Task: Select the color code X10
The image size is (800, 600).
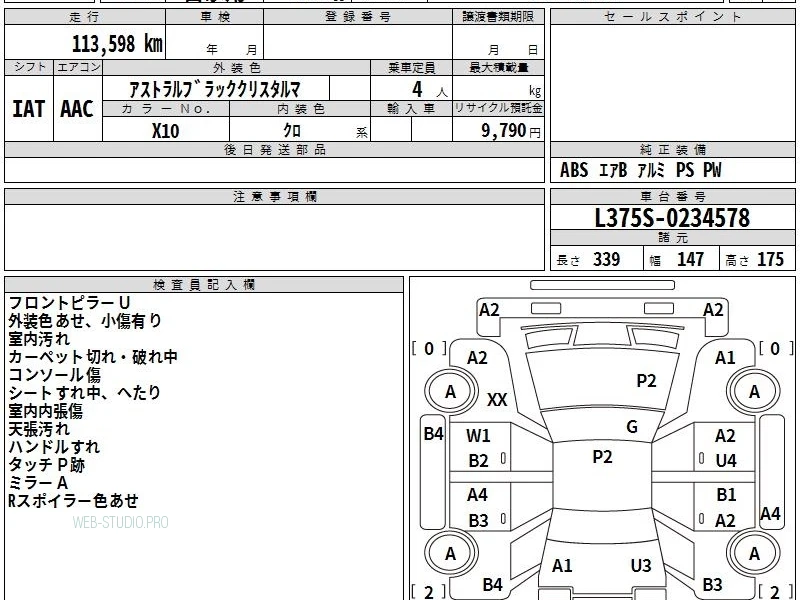Action: click(x=165, y=131)
